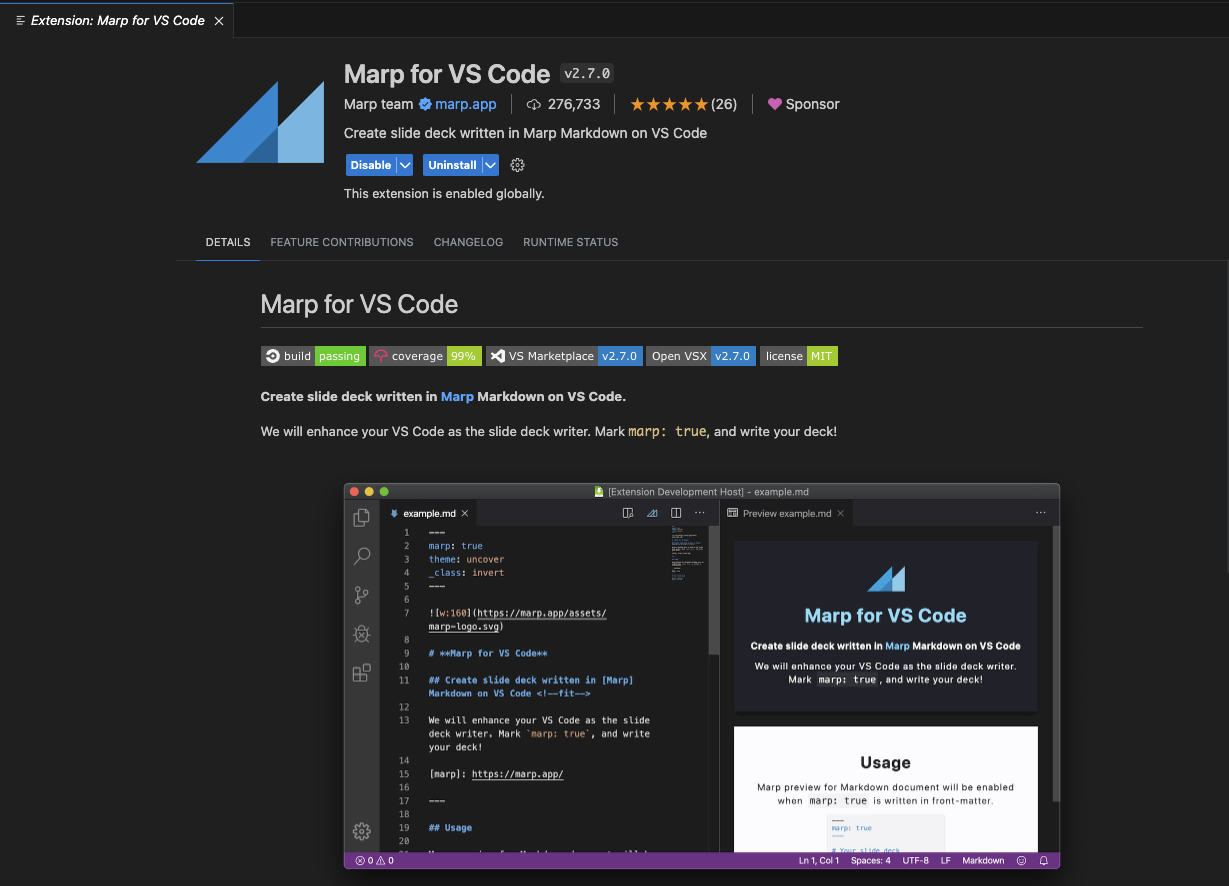
Task: Click the large "Marp for VS Code" header title
Action: click(x=447, y=74)
